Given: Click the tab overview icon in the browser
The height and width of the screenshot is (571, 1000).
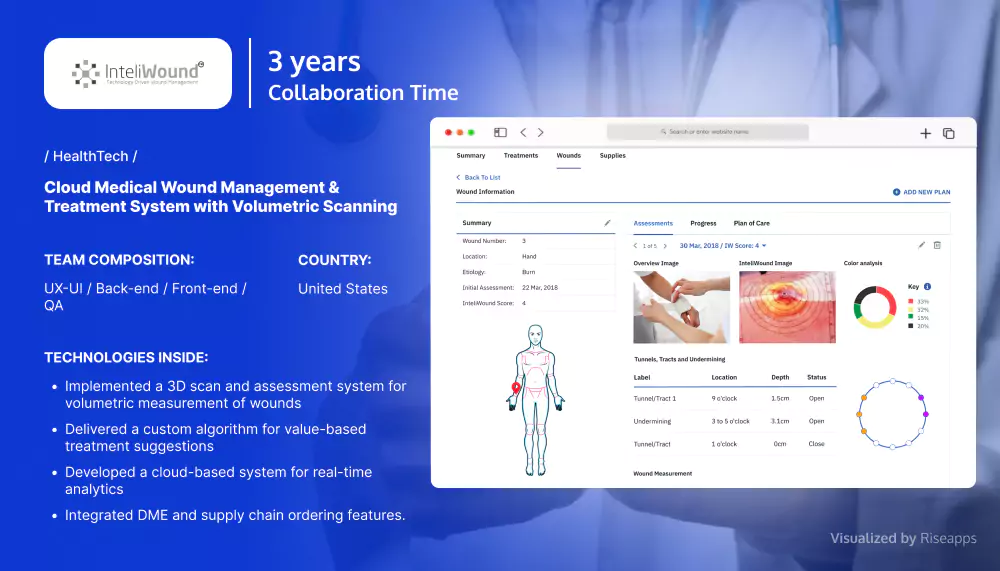Looking at the screenshot, I should coord(949,133).
